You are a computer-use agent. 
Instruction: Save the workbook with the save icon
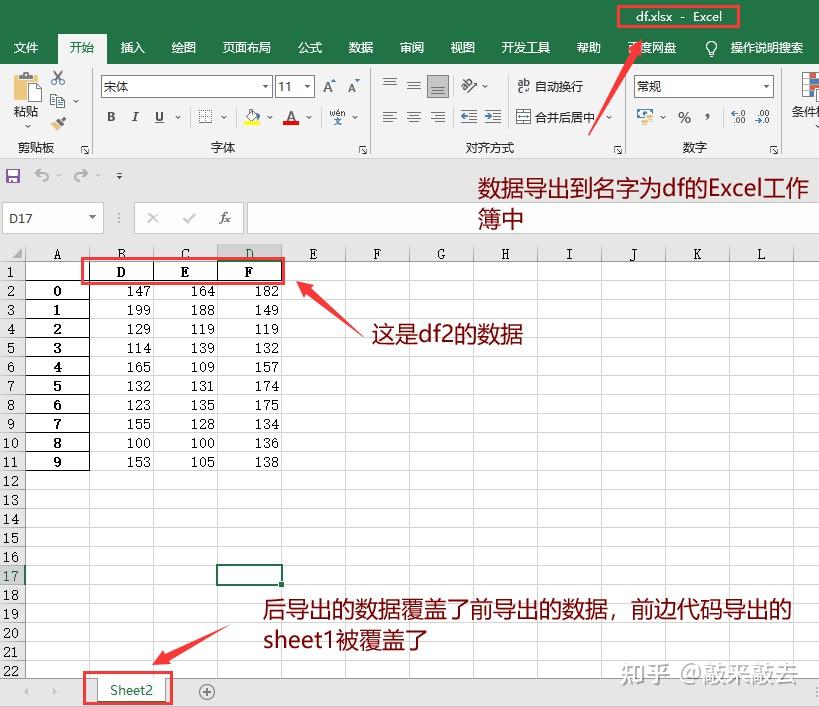point(12,175)
